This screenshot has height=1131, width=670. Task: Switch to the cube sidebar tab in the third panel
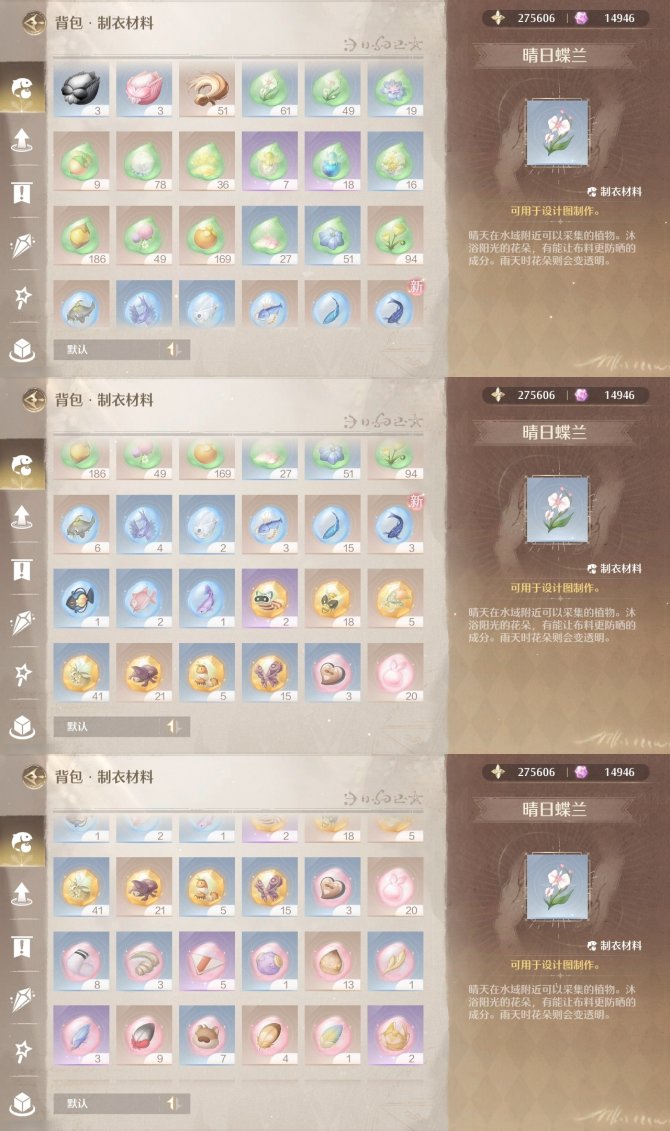pyautogui.click(x=22, y=1104)
